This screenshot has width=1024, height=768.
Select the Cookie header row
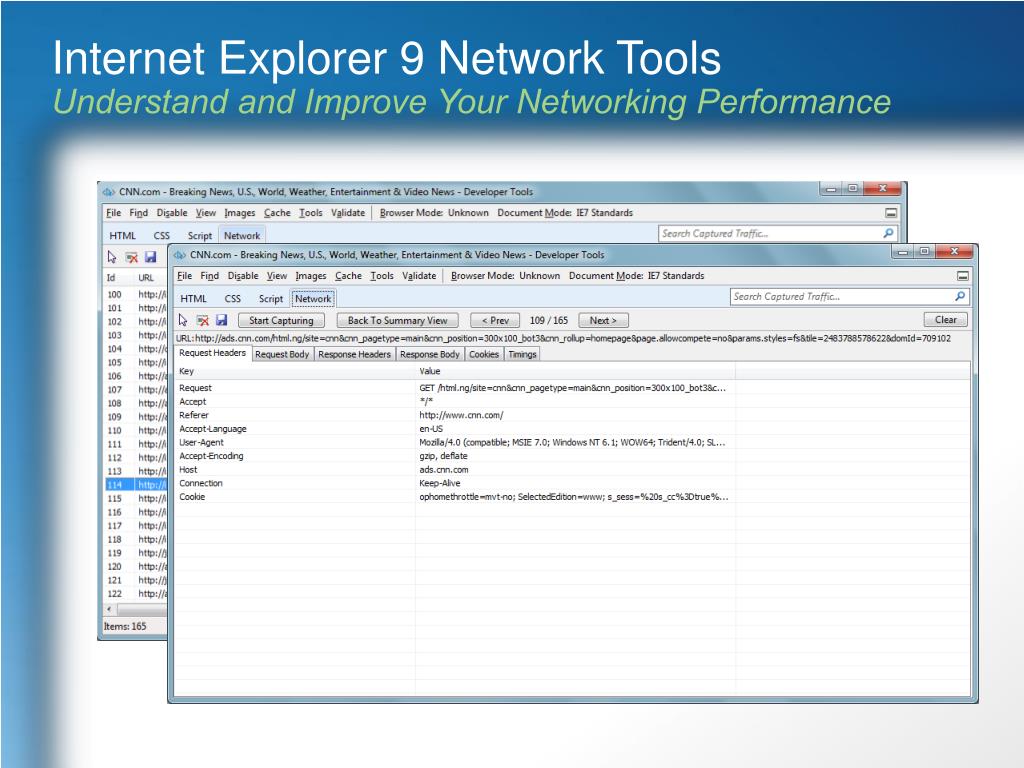click(x=571, y=497)
